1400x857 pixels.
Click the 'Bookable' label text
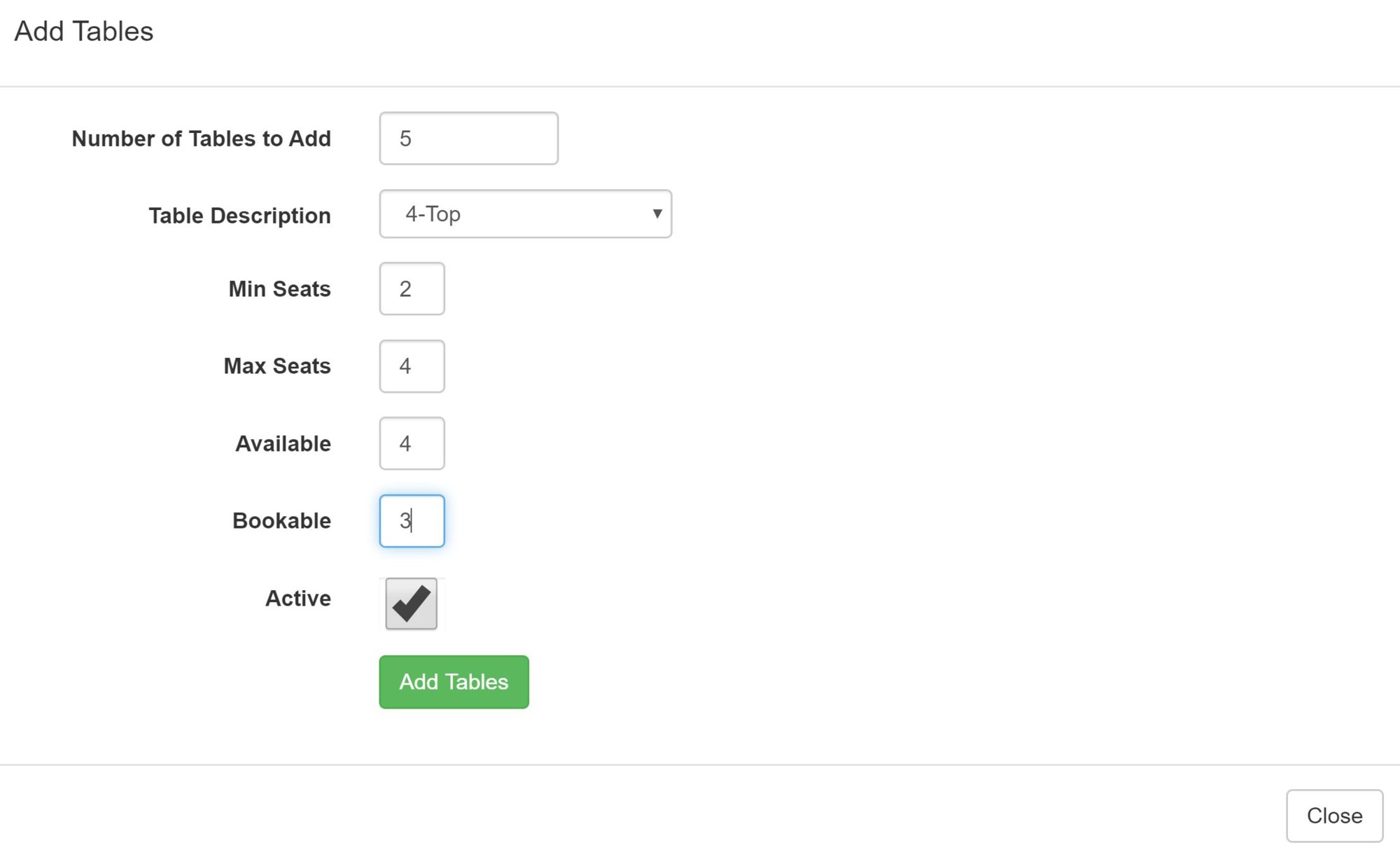(x=281, y=521)
